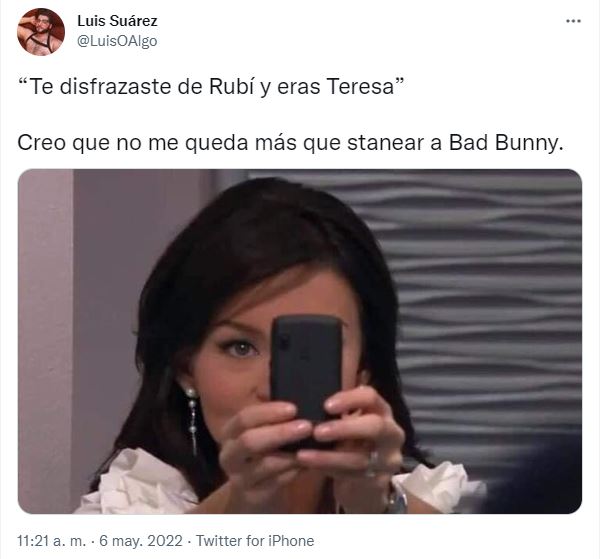Visit the @LuisOAlgo handle profile
This screenshot has width=602, height=559.
tap(117, 41)
